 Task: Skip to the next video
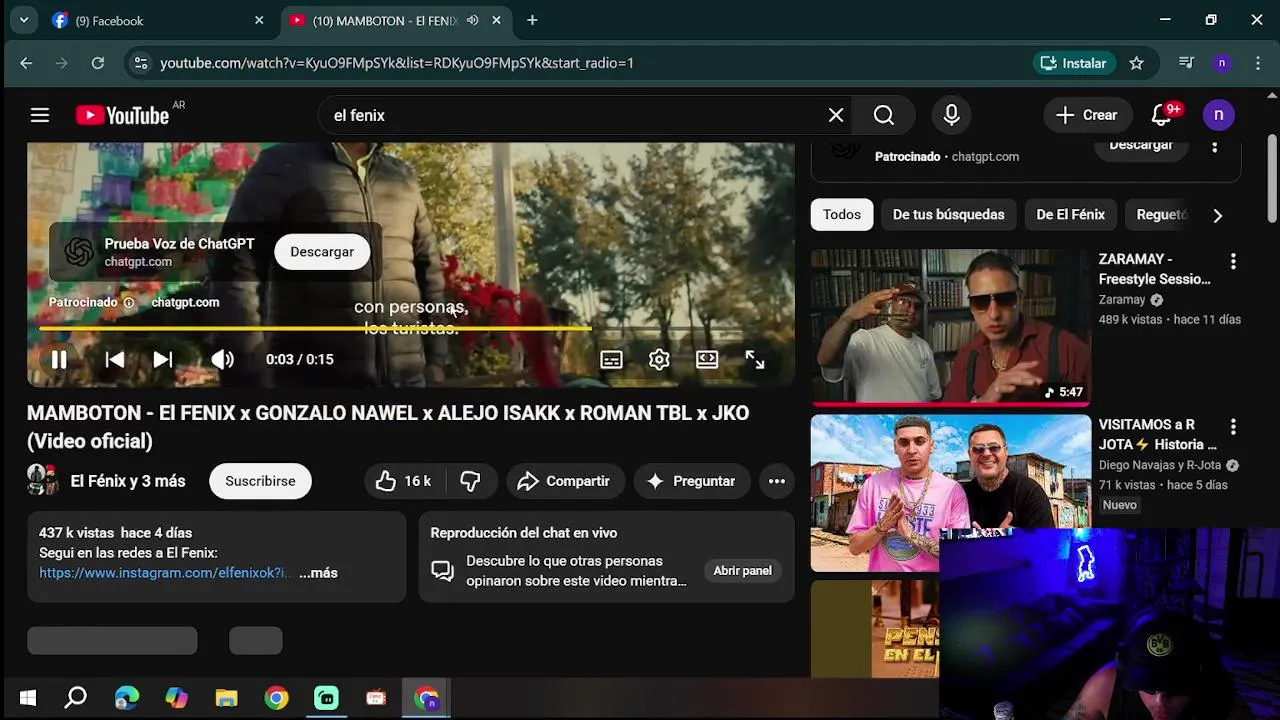[x=163, y=360]
